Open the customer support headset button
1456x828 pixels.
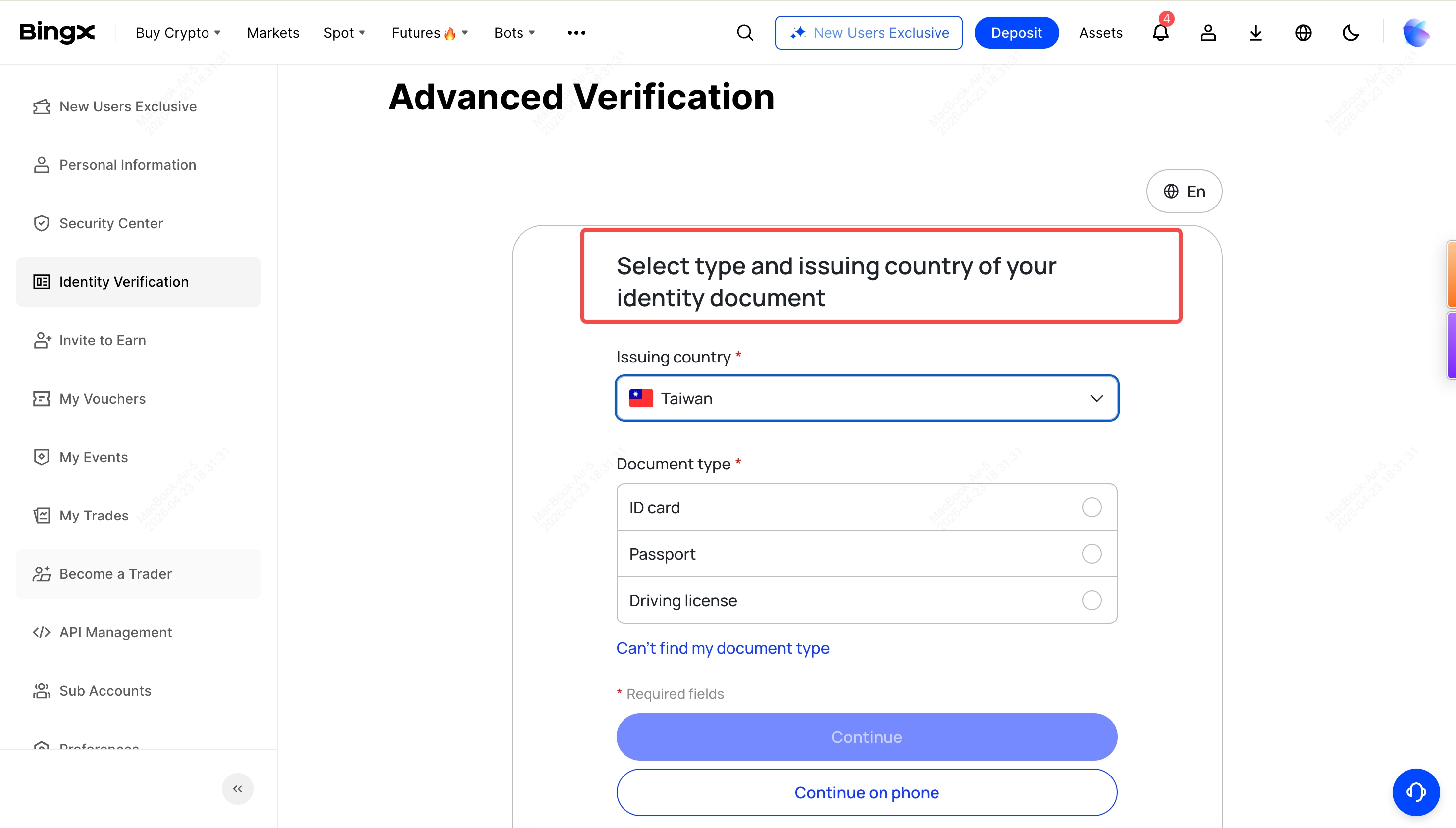coord(1415,792)
